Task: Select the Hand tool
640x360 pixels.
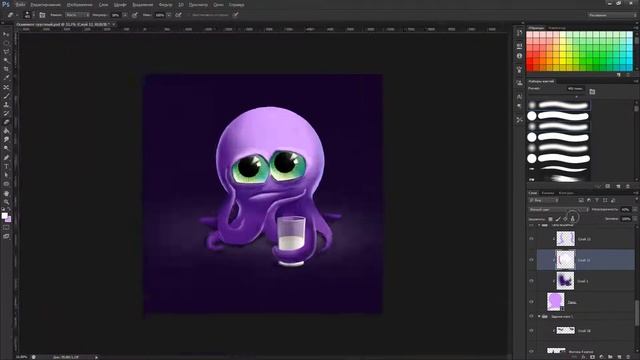Action: (x=6, y=193)
